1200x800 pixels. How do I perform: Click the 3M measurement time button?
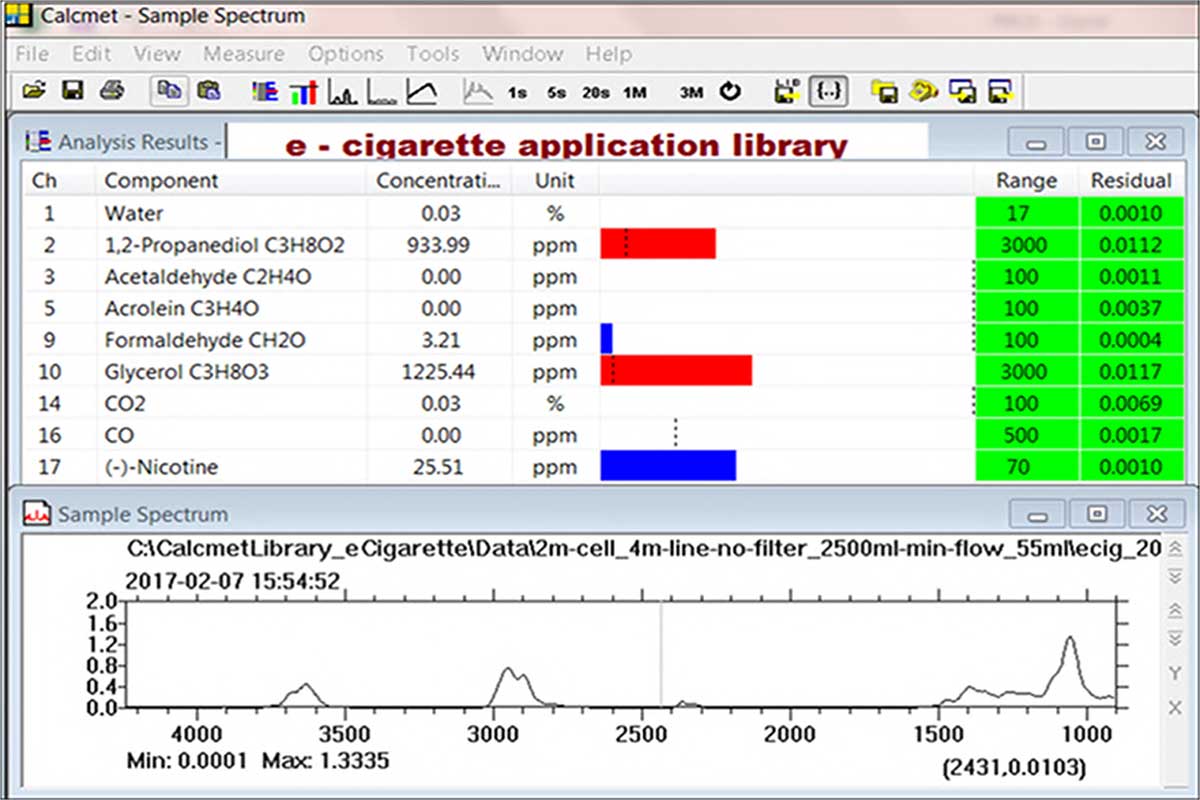[x=691, y=93]
